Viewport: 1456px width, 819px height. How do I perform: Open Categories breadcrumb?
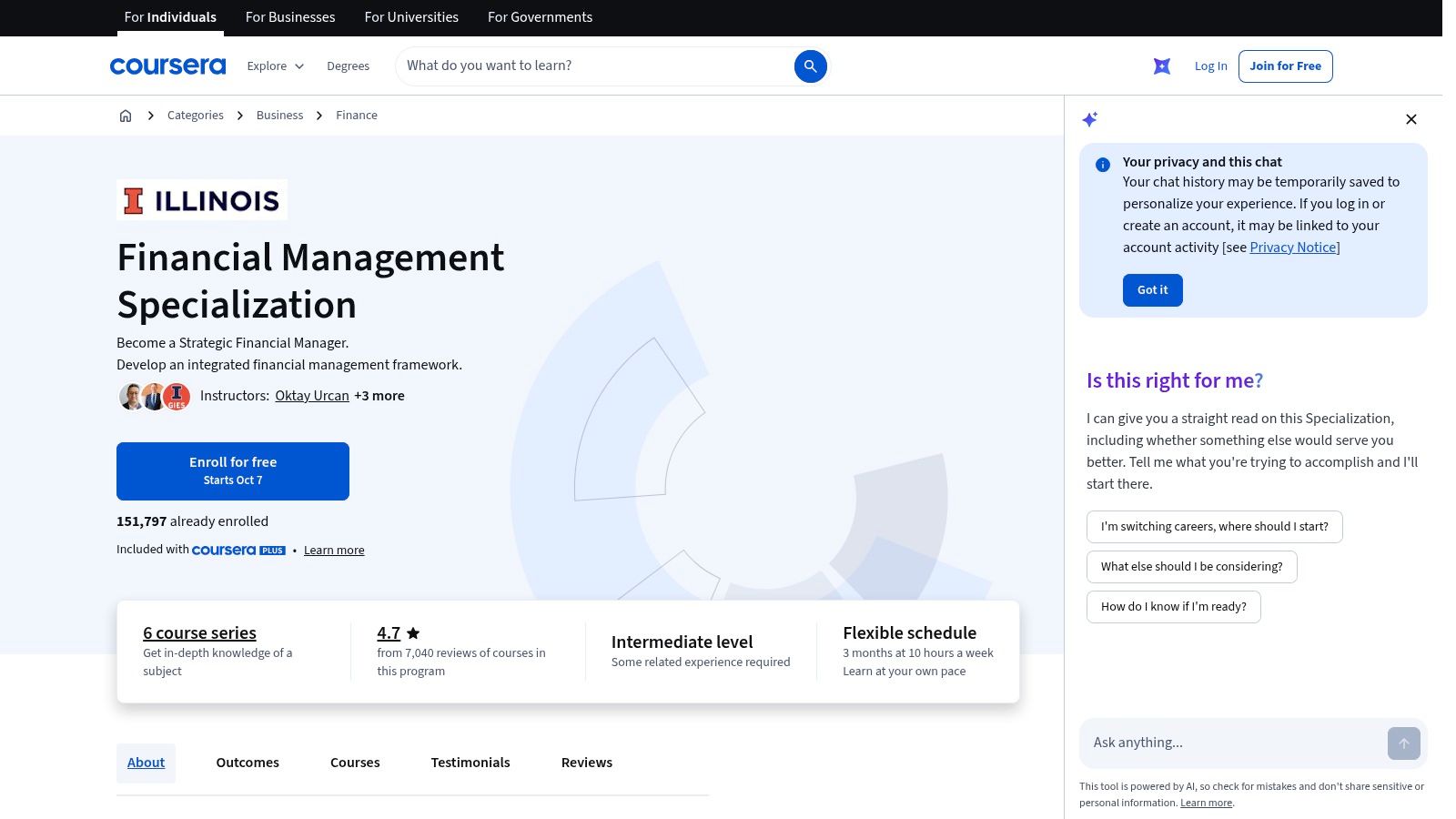pos(196,116)
